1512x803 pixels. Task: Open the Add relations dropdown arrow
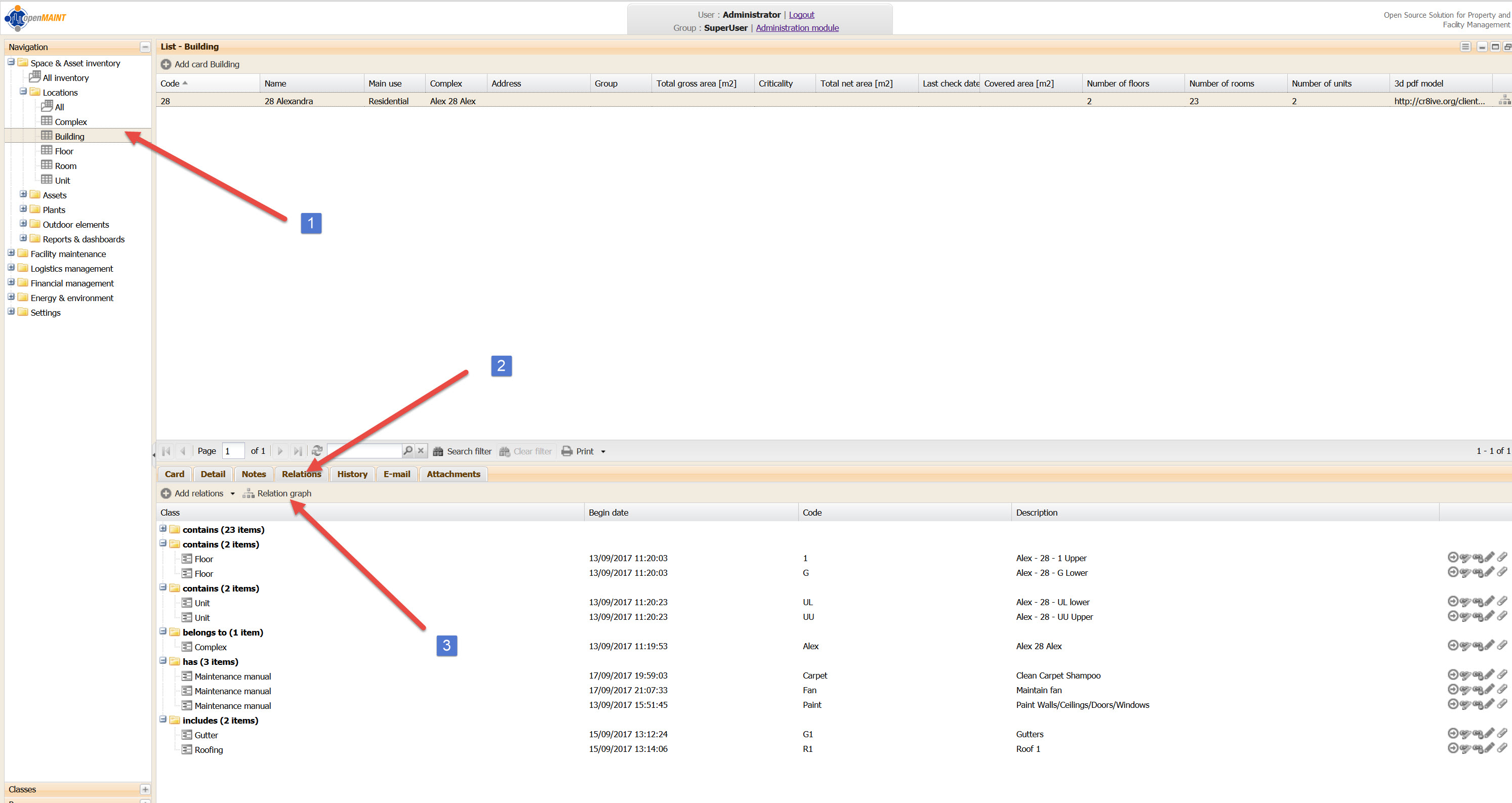tap(232, 494)
